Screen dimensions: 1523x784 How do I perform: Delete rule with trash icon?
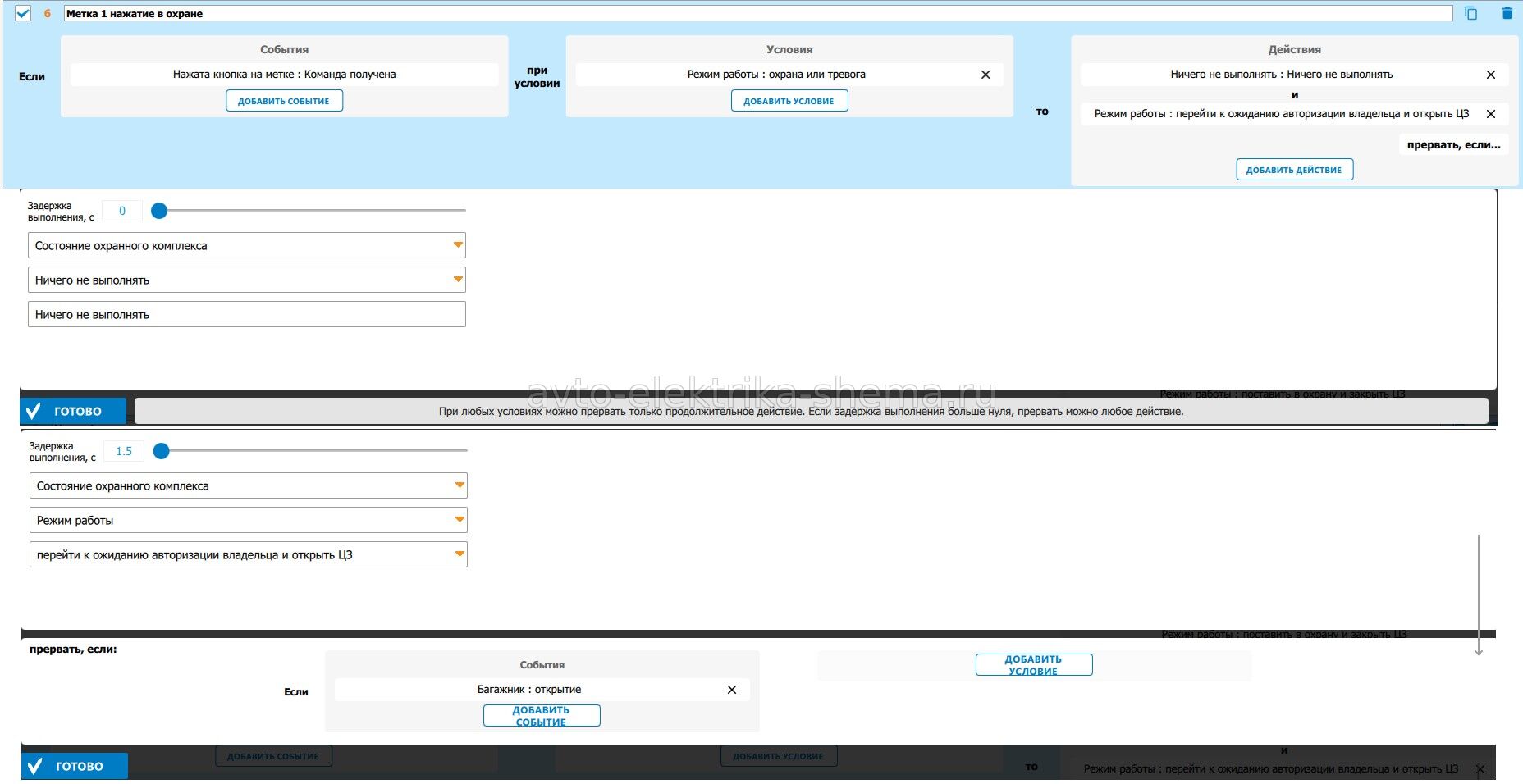(1507, 13)
